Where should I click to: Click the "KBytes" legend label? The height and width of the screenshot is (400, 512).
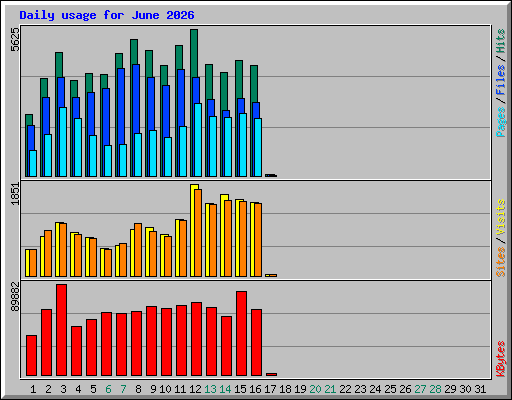[x=500, y=359]
